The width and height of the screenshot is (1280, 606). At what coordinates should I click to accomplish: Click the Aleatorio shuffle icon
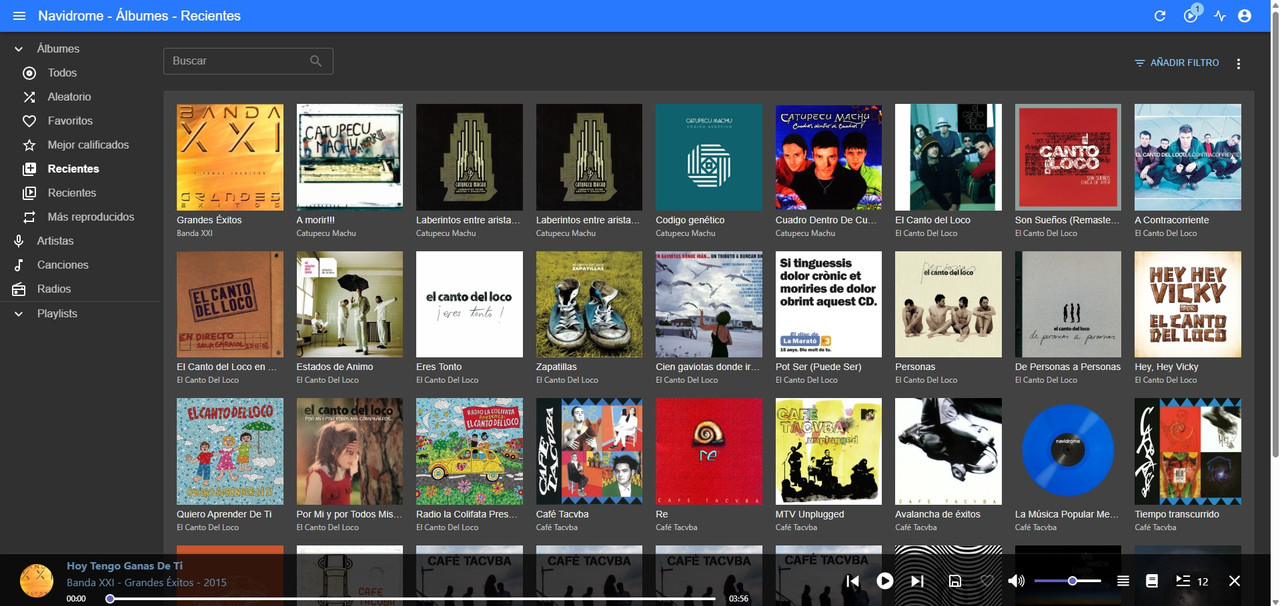click(x=29, y=97)
